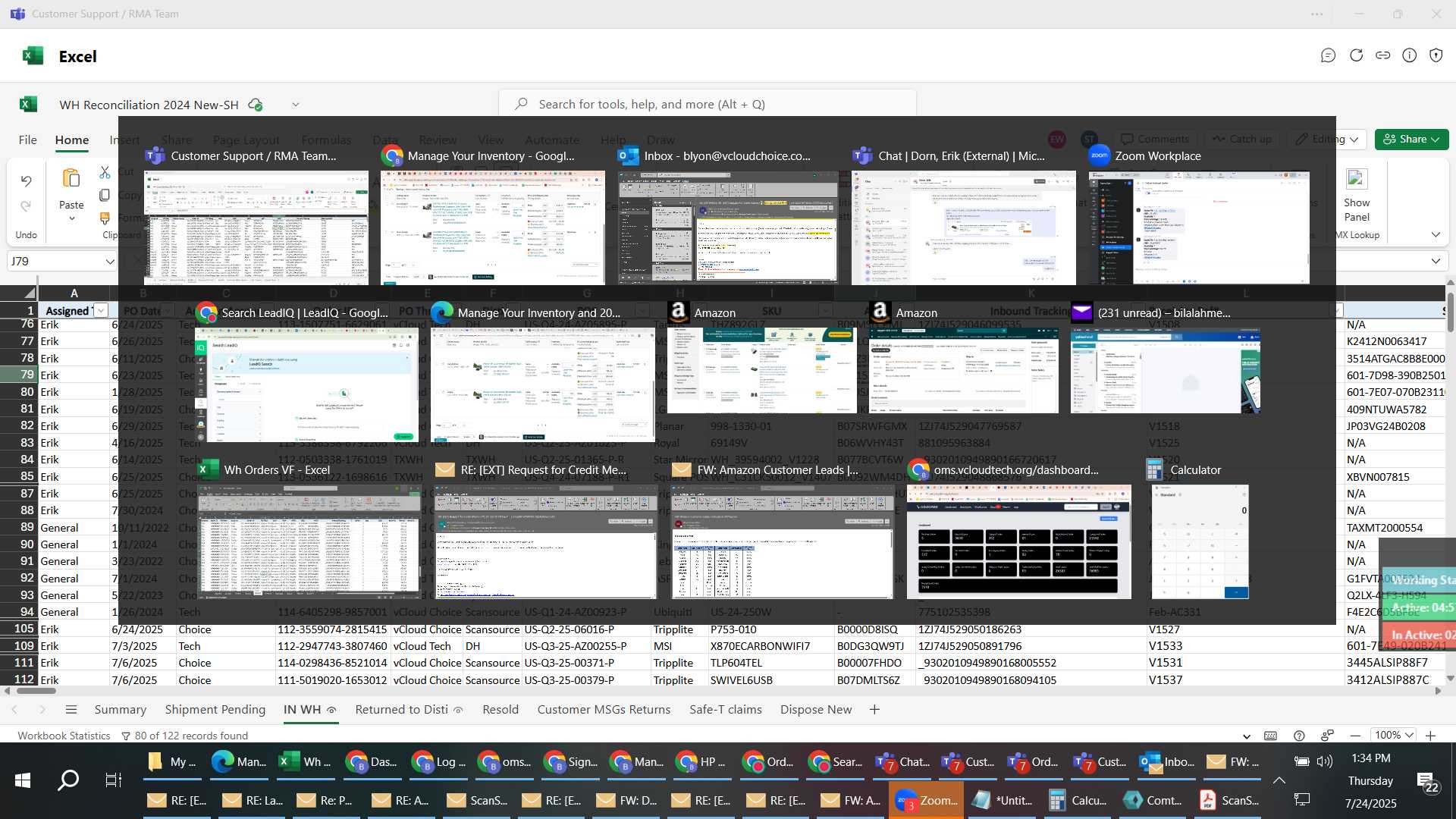The height and width of the screenshot is (819, 1456).
Task: Zoom out with the minus icon
Action: coord(1355,736)
